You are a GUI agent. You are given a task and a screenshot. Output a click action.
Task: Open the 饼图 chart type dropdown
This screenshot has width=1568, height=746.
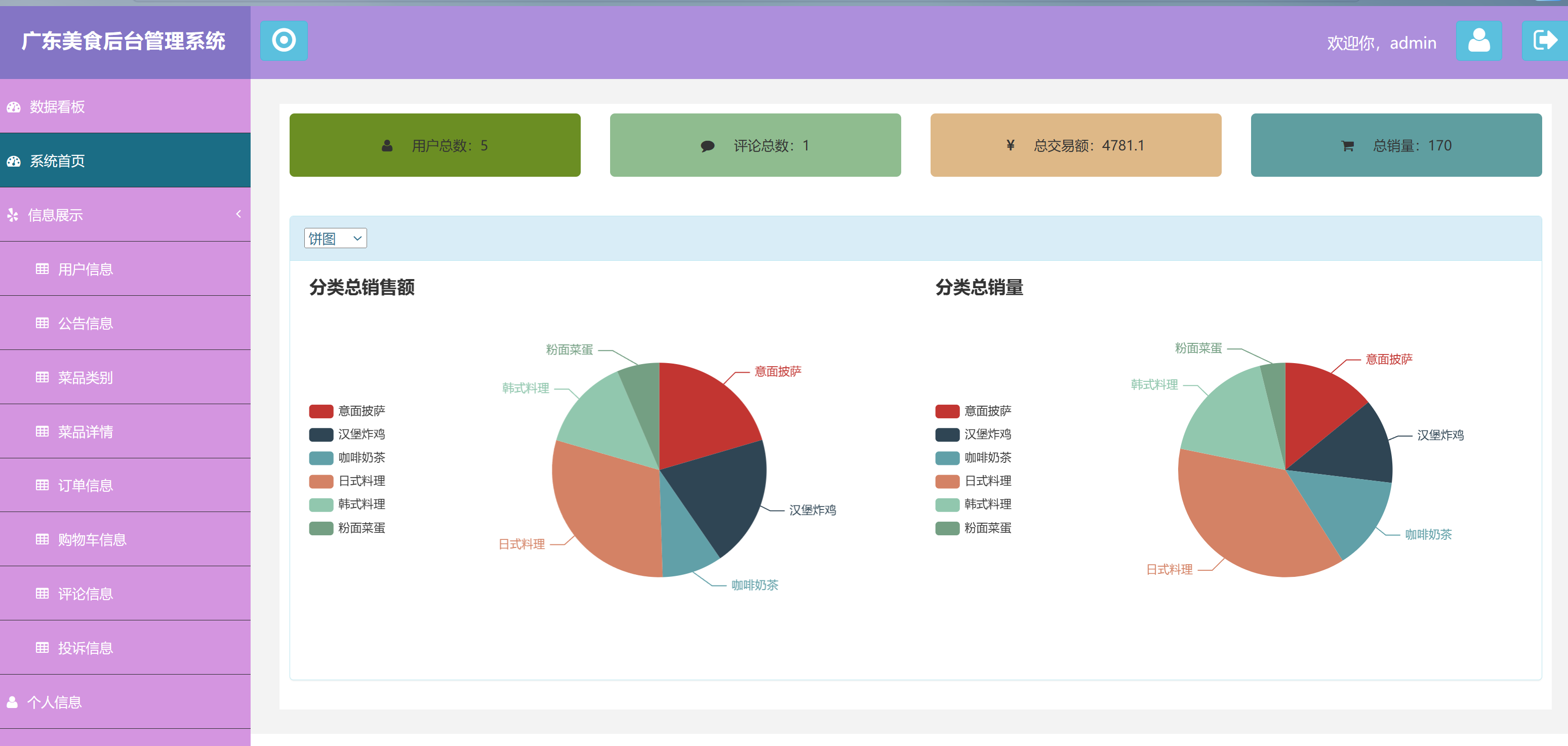(335, 238)
